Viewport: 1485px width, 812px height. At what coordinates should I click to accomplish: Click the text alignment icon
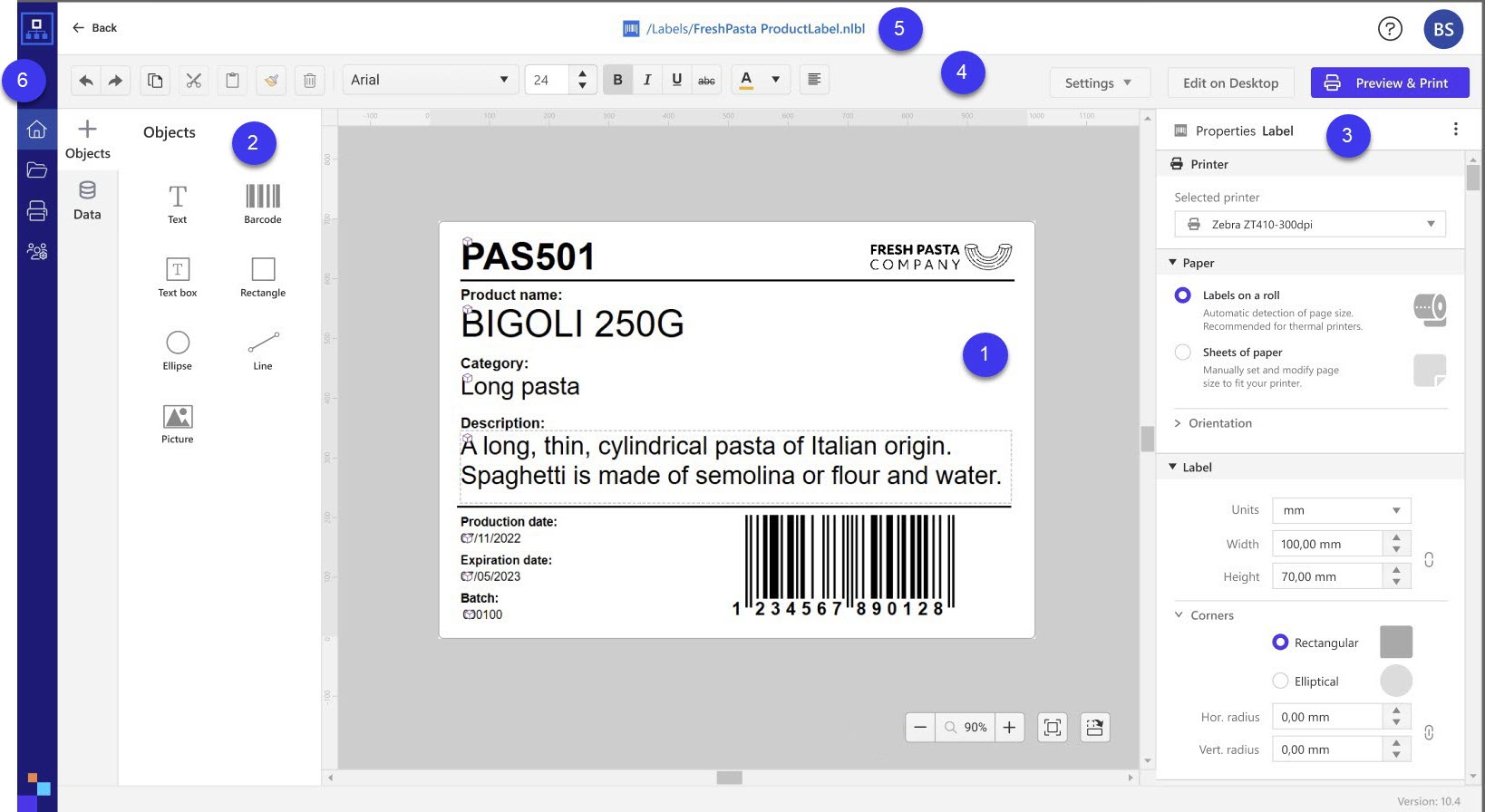coord(814,80)
